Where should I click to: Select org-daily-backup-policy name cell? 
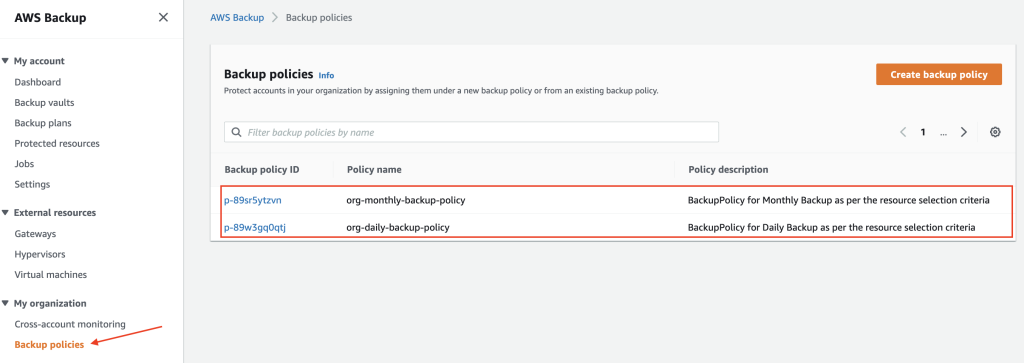point(398,227)
